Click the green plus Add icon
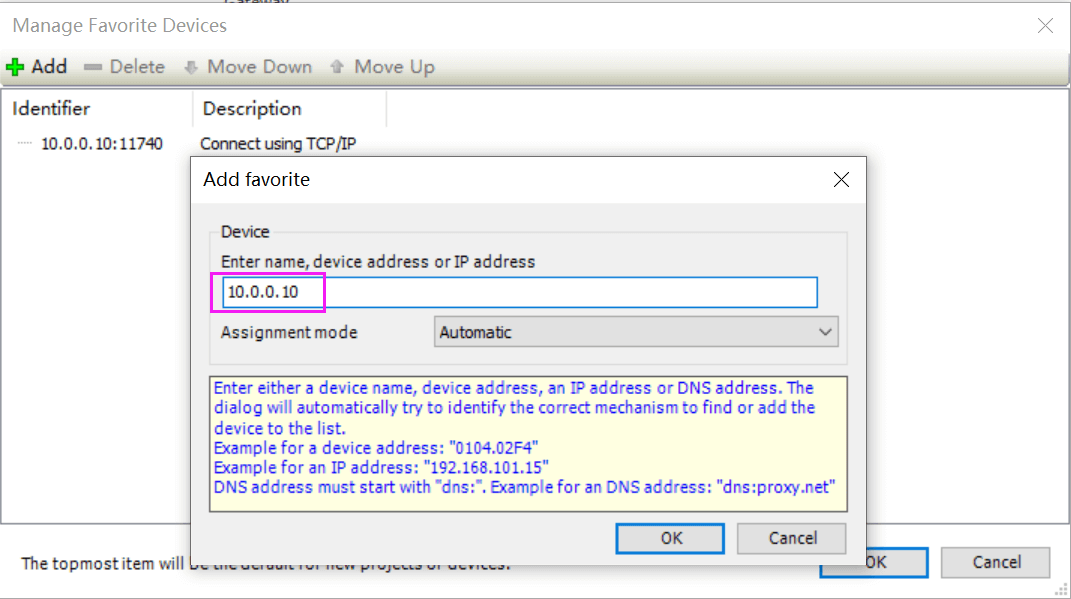Screen dimensions: 1071x599 15,68
